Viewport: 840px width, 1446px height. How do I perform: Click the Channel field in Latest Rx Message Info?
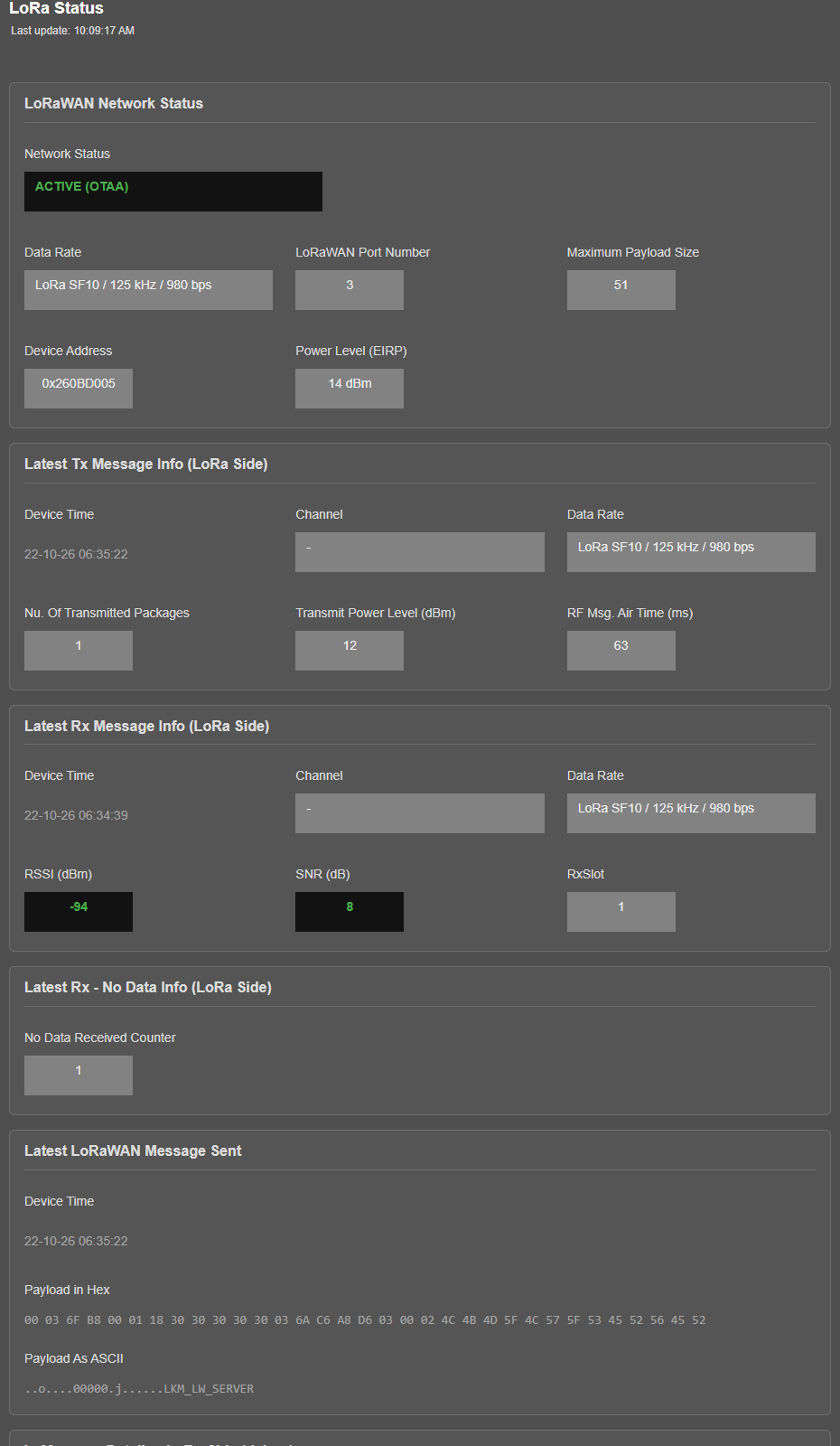(x=420, y=813)
